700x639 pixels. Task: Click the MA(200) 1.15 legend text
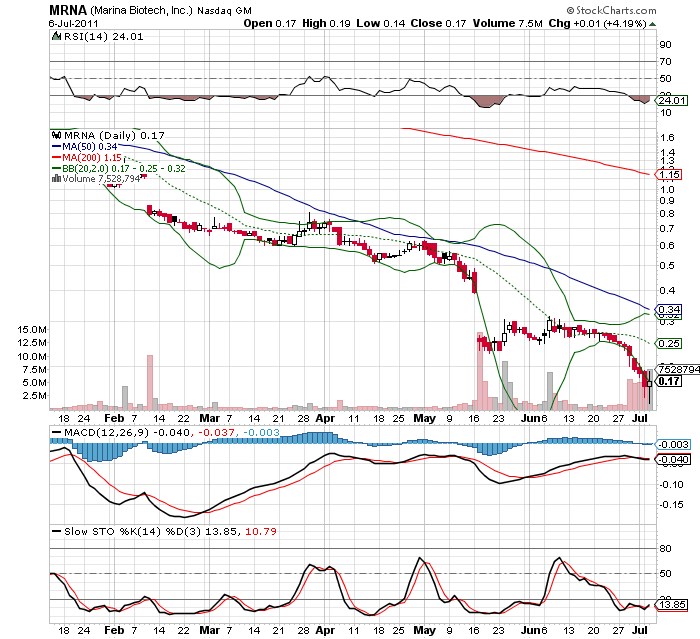pyautogui.click(x=92, y=158)
